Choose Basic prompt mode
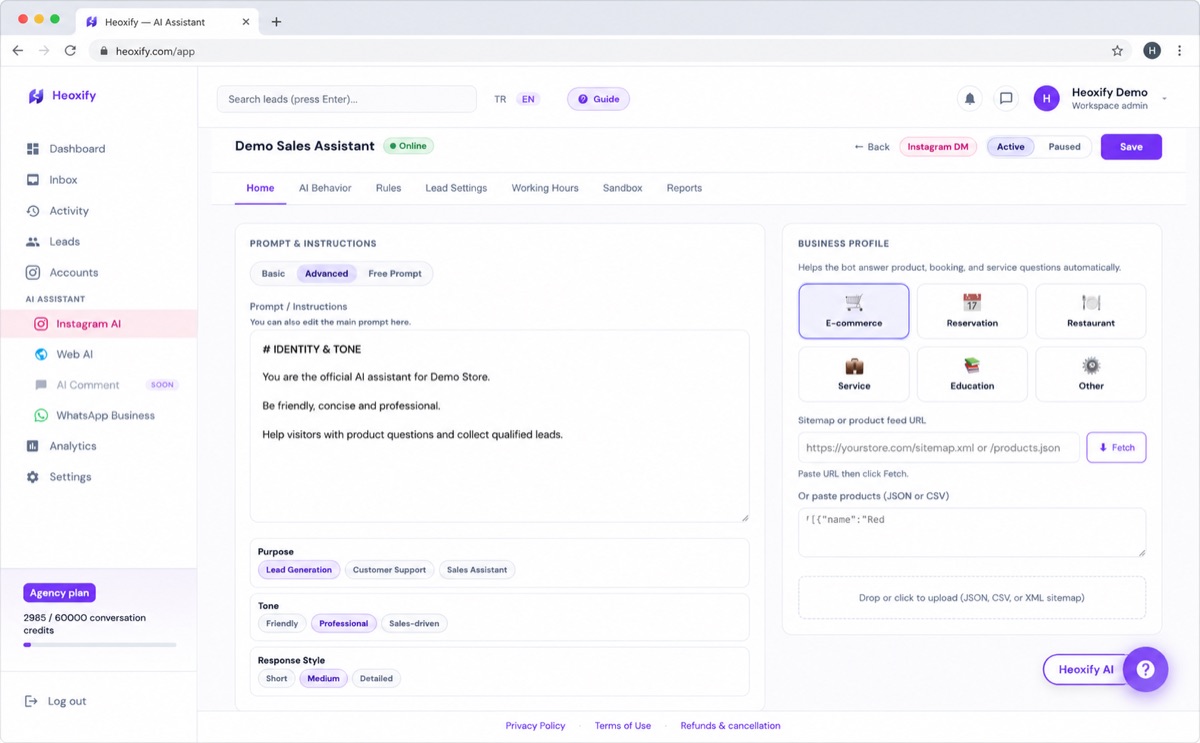1200x743 pixels. (273, 273)
